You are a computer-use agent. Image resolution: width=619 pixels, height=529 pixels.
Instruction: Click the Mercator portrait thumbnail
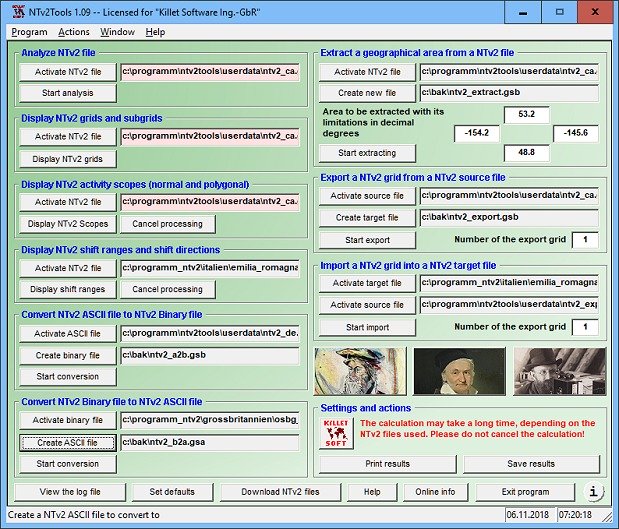[360, 371]
